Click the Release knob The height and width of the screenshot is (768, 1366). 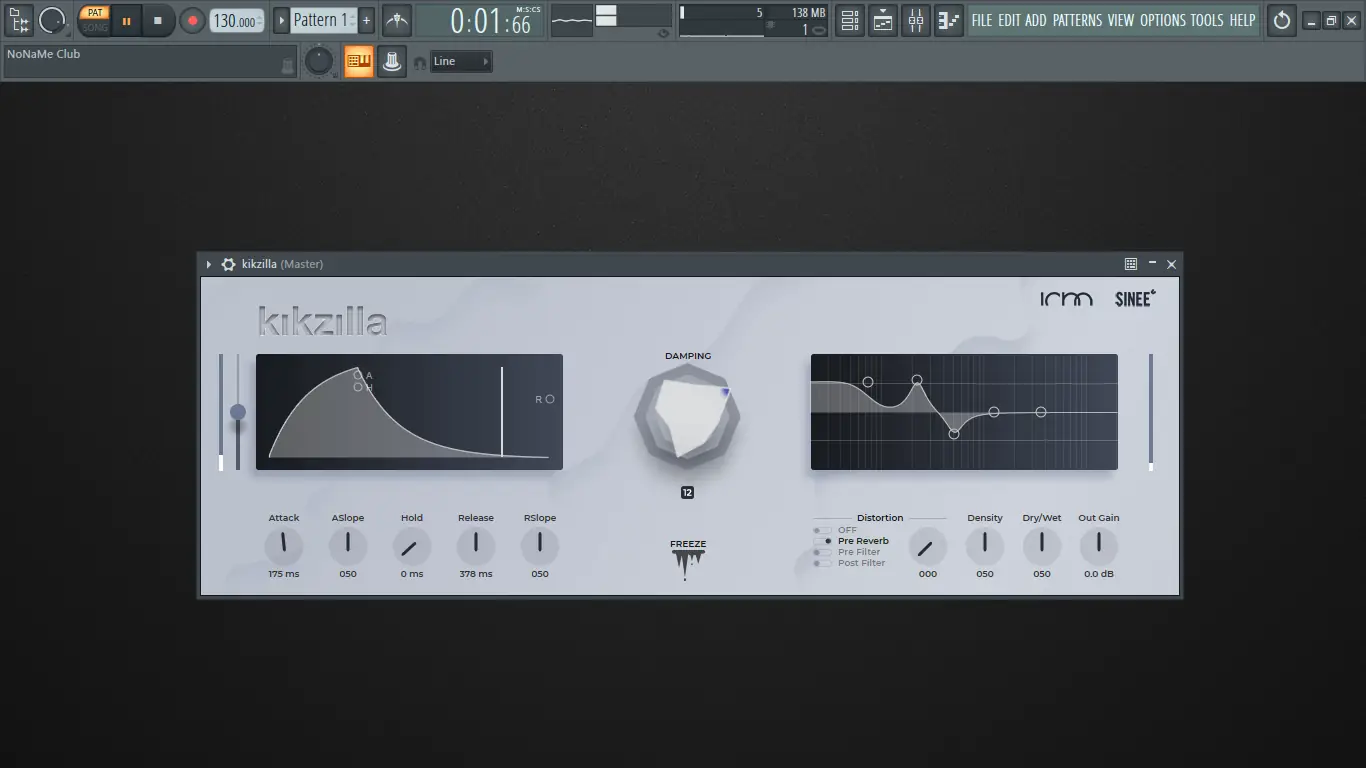point(476,546)
